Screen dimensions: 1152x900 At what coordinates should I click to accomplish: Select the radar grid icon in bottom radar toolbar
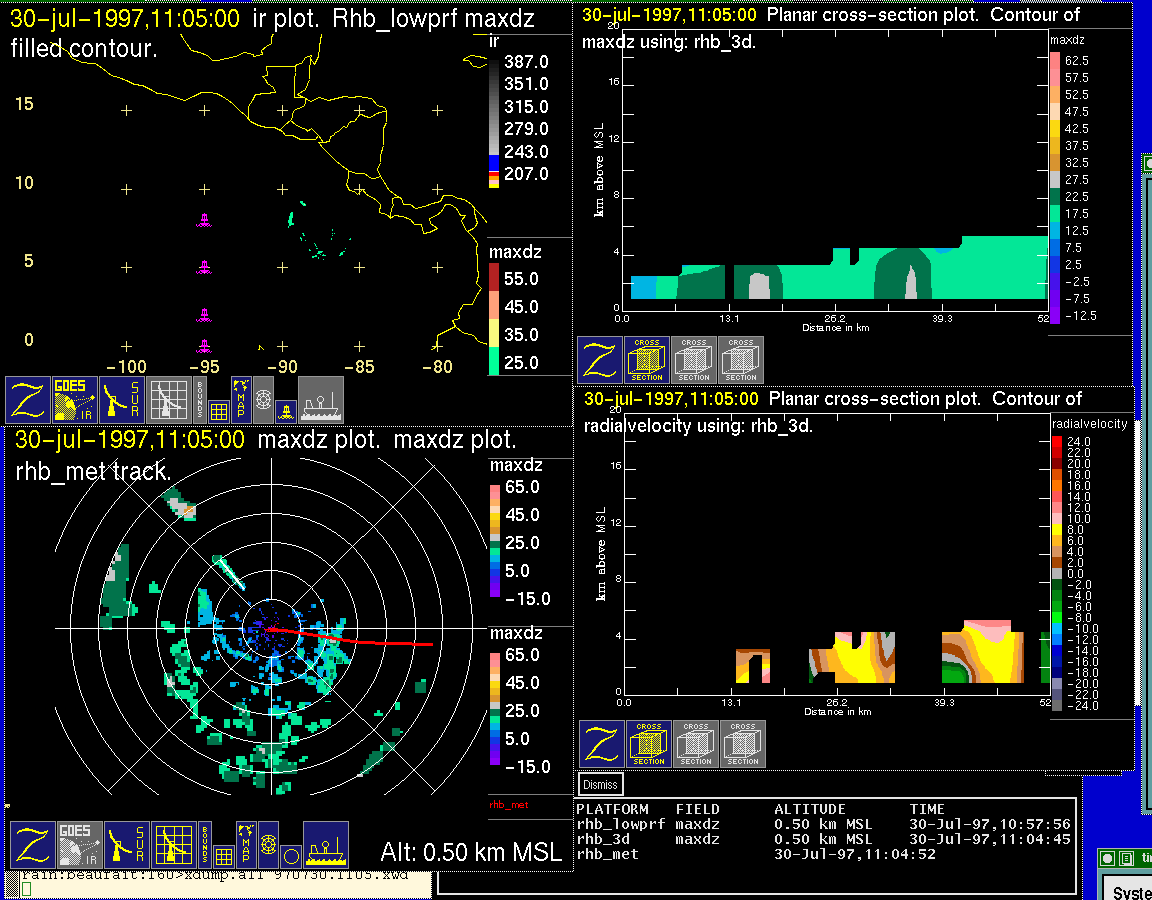pyautogui.click(x=172, y=845)
